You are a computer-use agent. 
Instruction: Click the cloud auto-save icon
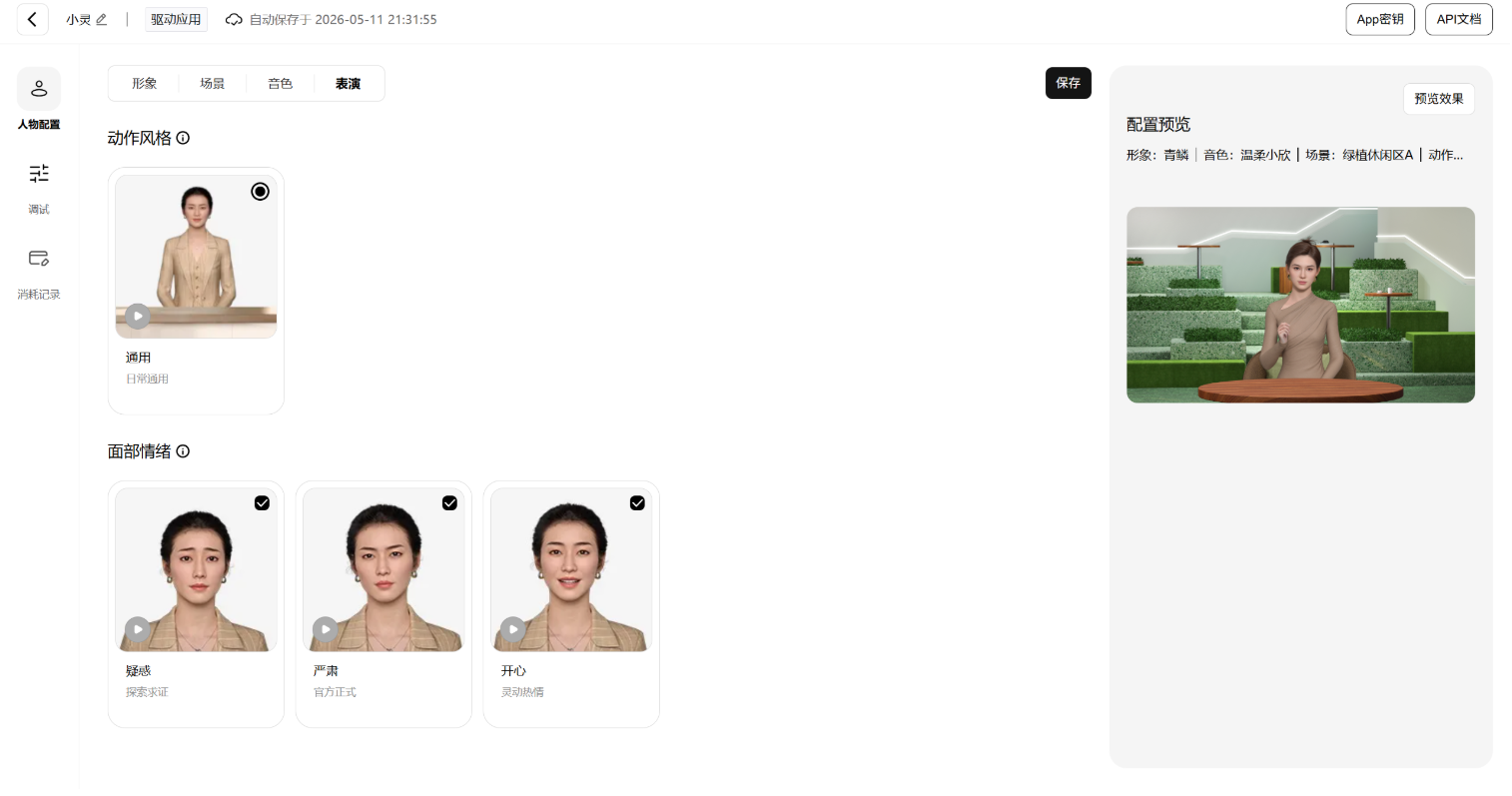(234, 19)
